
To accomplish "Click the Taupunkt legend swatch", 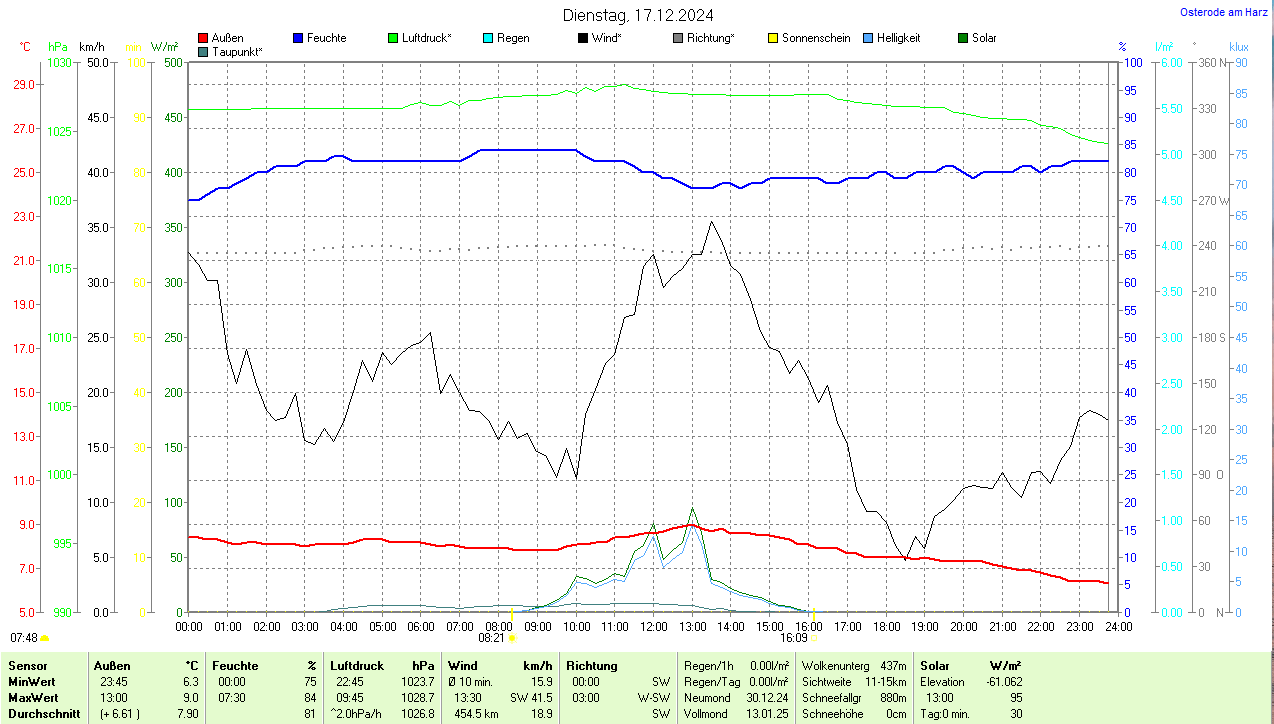I will [204, 51].
